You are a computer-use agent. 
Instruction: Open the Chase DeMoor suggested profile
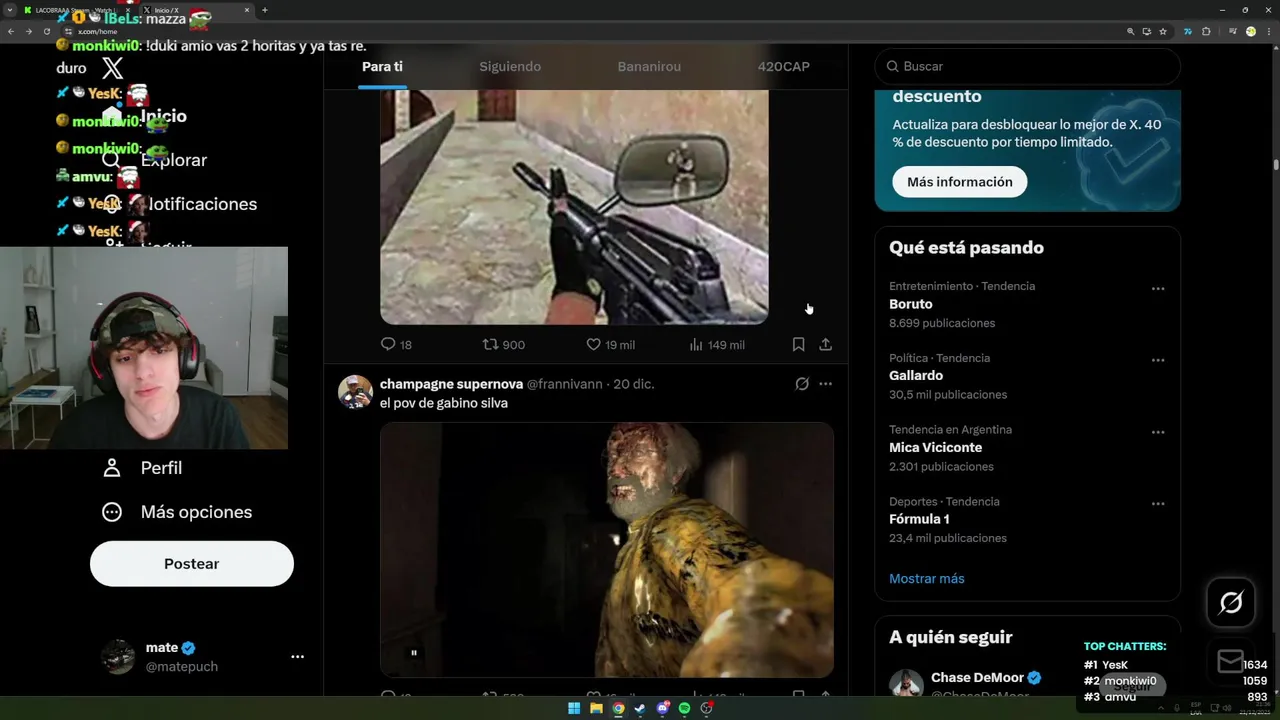tap(977, 678)
